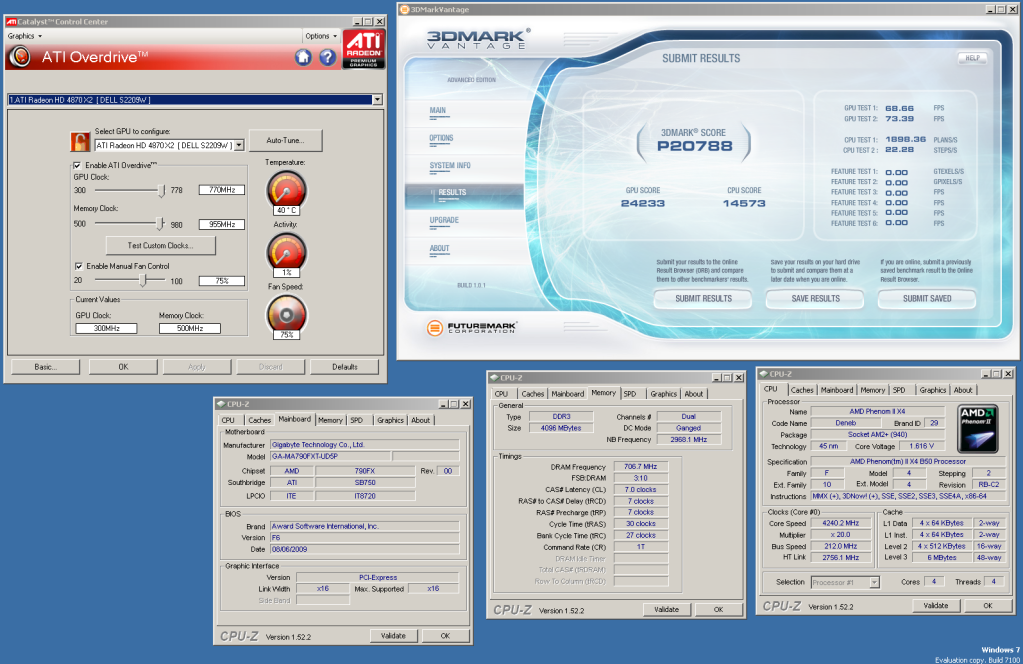Open SYSTEM INFO in 3DMark Vantage
1023x664 pixels.
click(x=450, y=166)
